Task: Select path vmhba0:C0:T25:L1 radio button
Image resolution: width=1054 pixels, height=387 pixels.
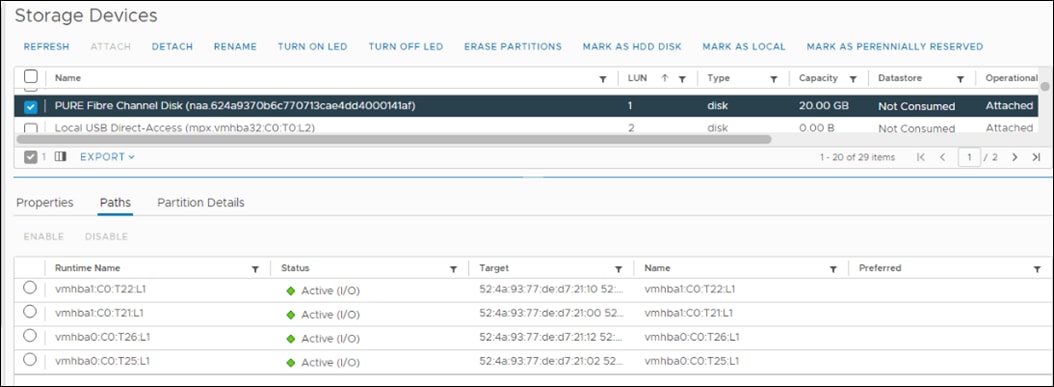Action: [x=30, y=359]
